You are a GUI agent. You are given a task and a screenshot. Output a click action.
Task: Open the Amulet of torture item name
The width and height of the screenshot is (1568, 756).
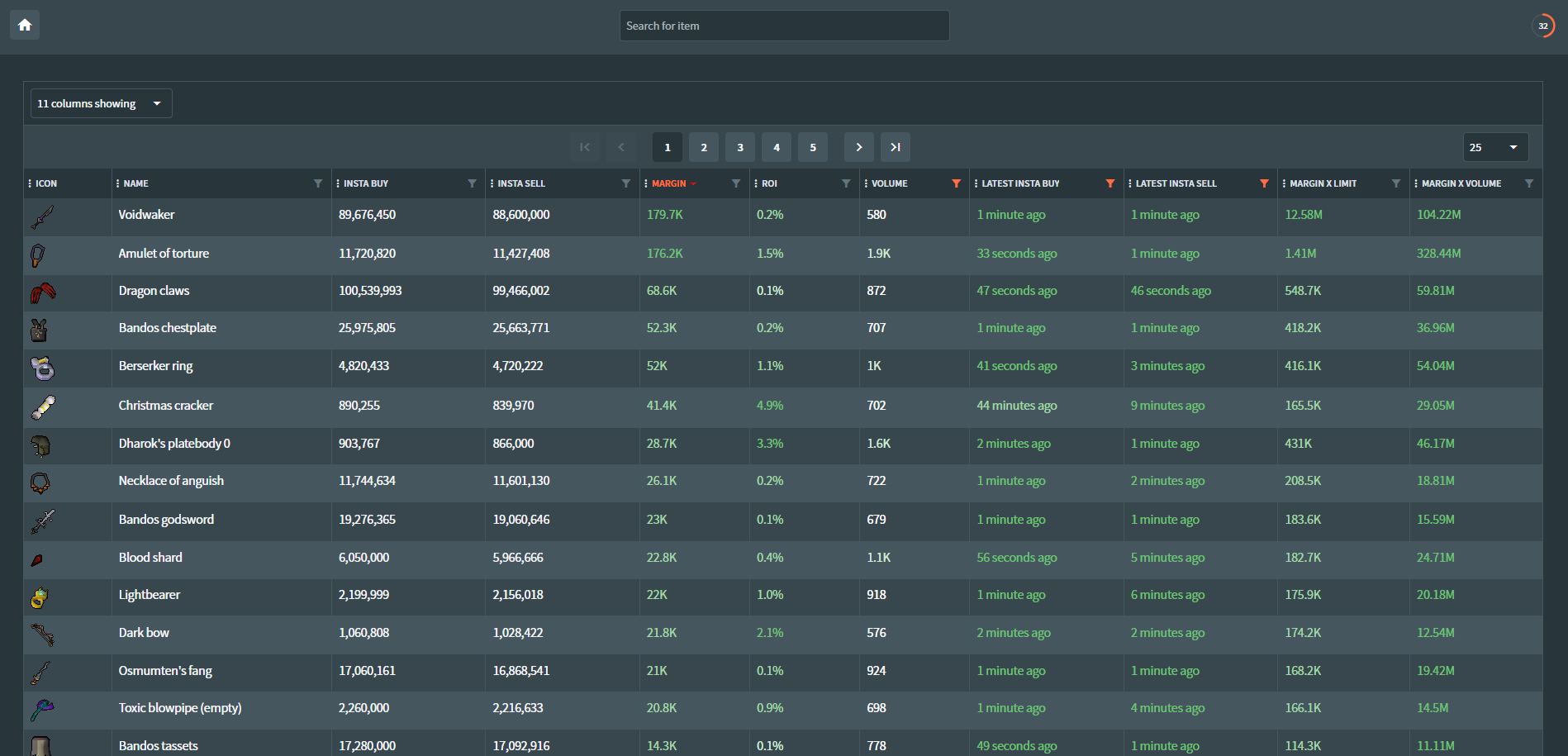tap(164, 254)
